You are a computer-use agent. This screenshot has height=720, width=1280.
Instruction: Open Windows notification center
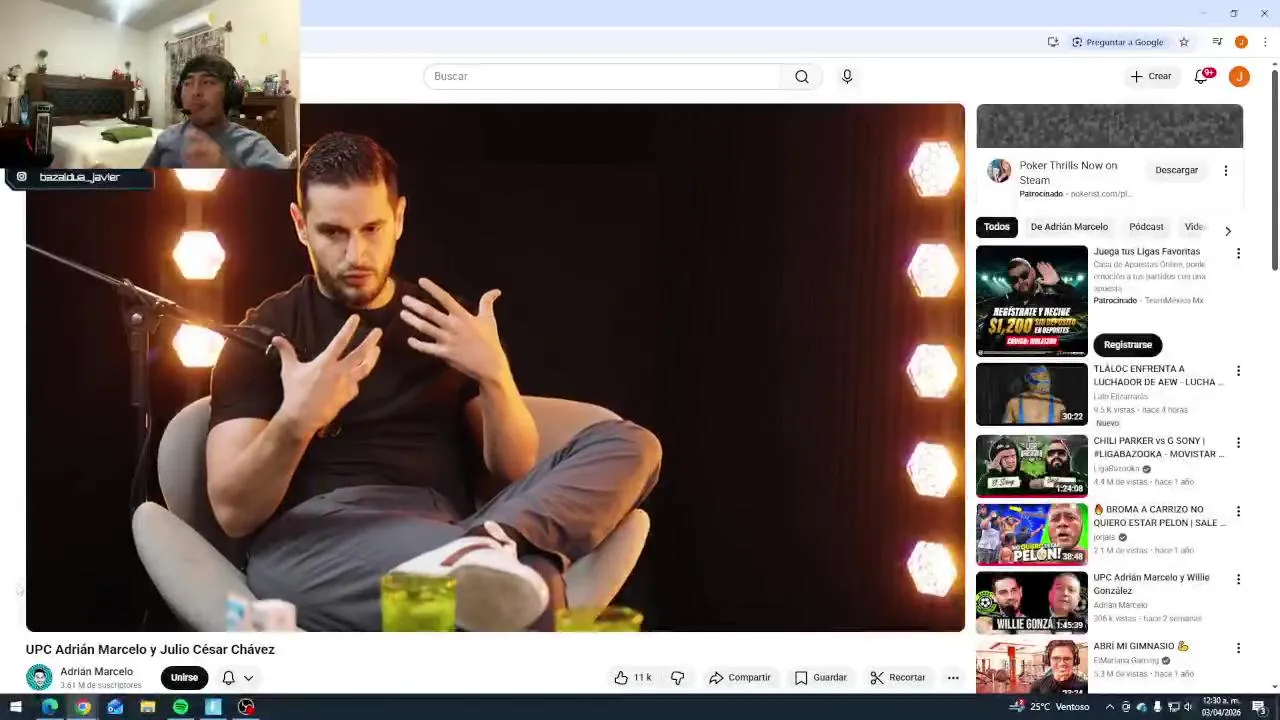tap(1262, 707)
